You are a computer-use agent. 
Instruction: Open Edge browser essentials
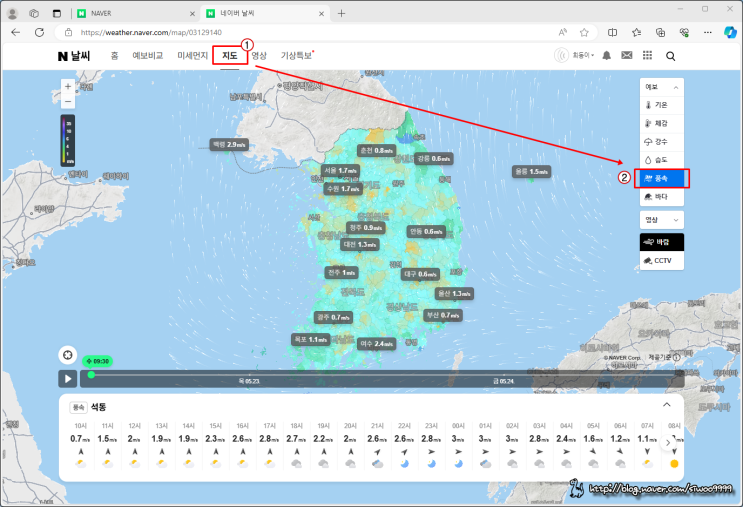pos(684,32)
